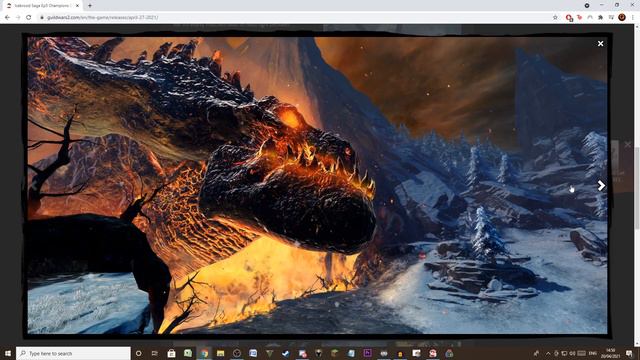
Task: Open a new browser tab
Action: (90, 6)
